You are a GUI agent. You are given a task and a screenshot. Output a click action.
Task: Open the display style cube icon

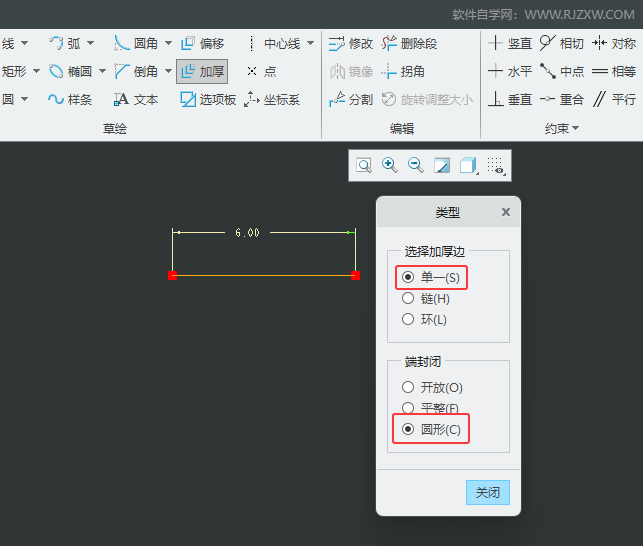(x=468, y=166)
